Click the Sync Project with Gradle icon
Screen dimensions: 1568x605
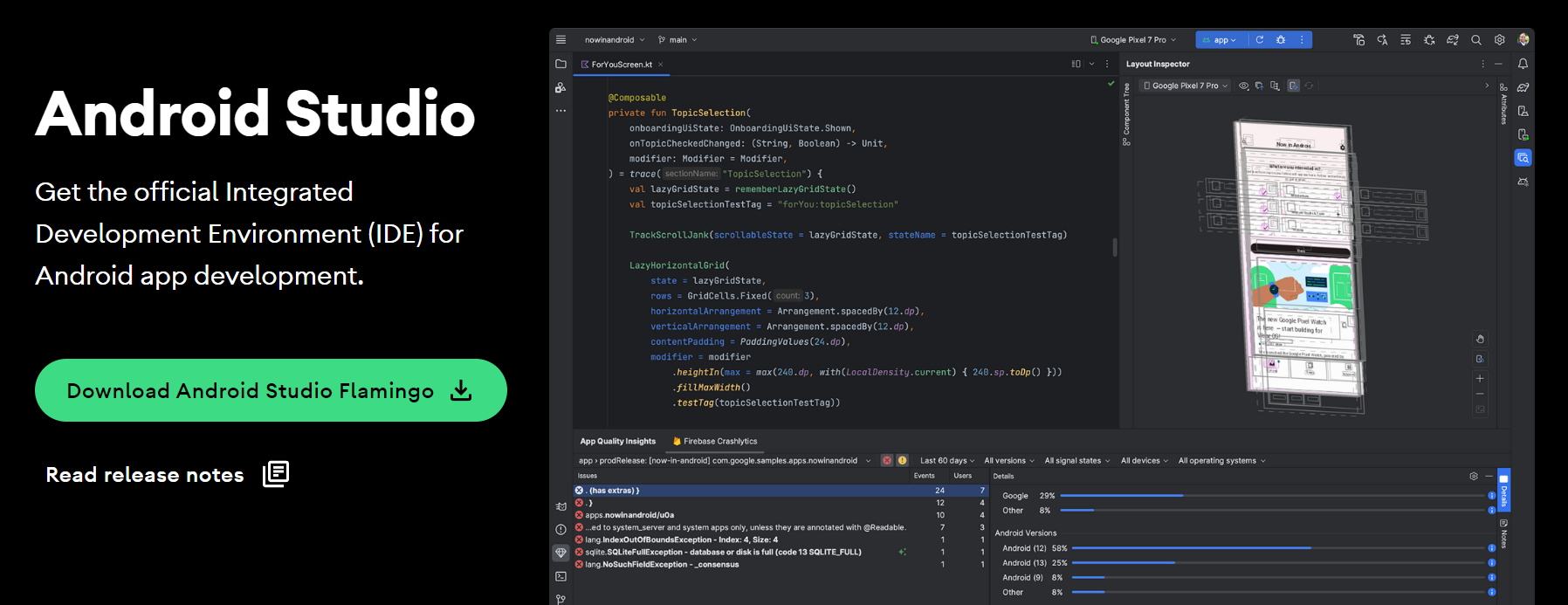pyautogui.click(x=1453, y=39)
